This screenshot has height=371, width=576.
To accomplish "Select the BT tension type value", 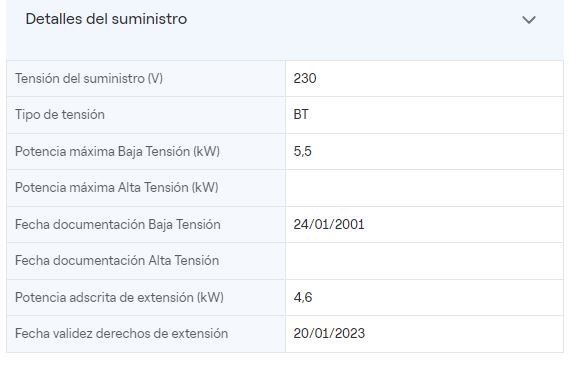I will [x=301, y=115].
